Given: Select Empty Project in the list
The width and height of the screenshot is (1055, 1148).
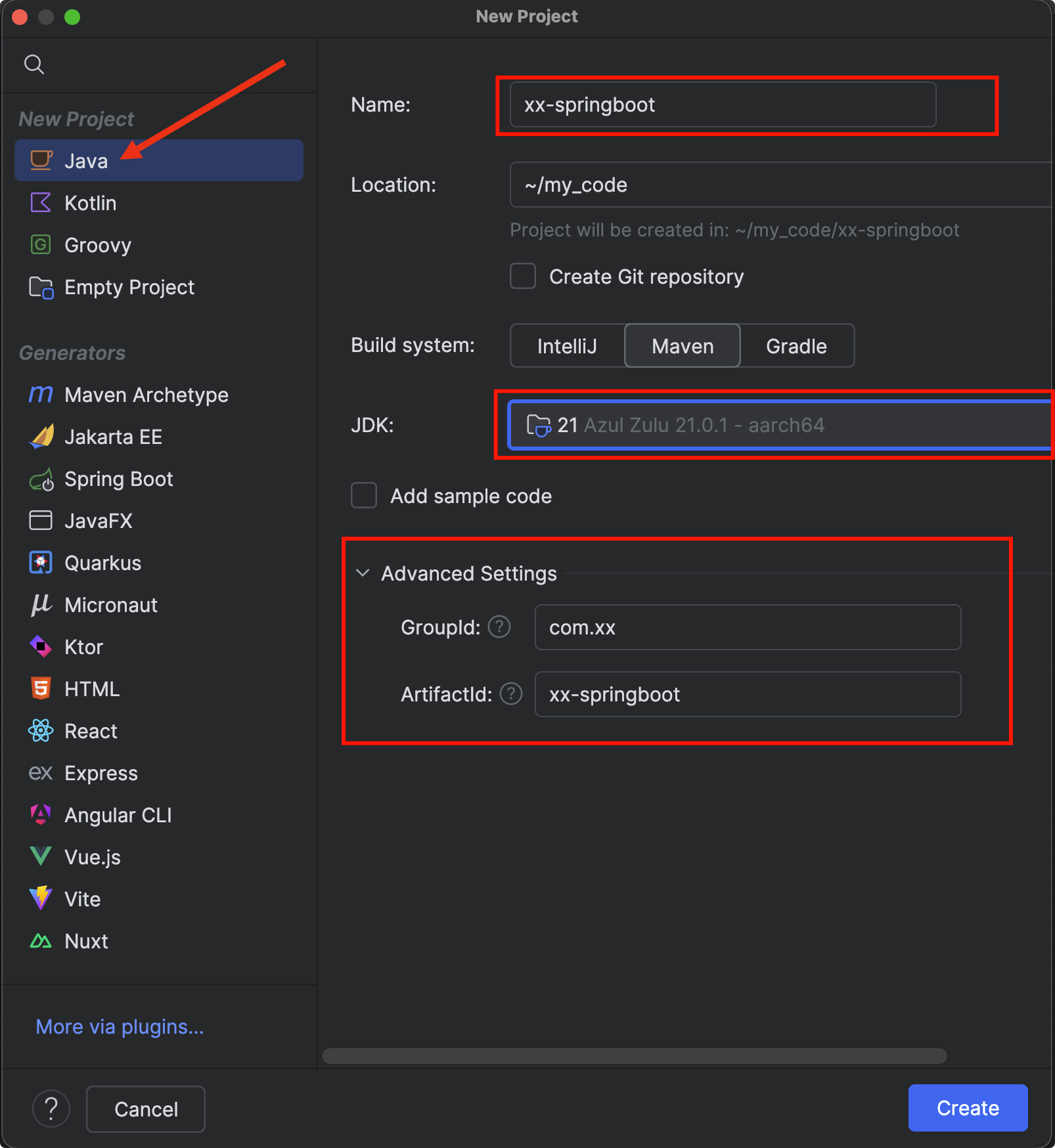Looking at the screenshot, I should coord(129,287).
